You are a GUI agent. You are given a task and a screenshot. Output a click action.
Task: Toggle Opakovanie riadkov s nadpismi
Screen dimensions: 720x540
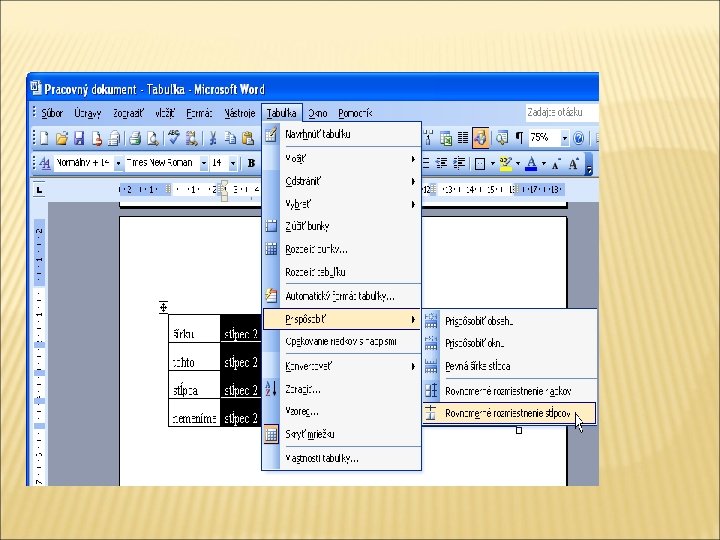pos(342,342)
